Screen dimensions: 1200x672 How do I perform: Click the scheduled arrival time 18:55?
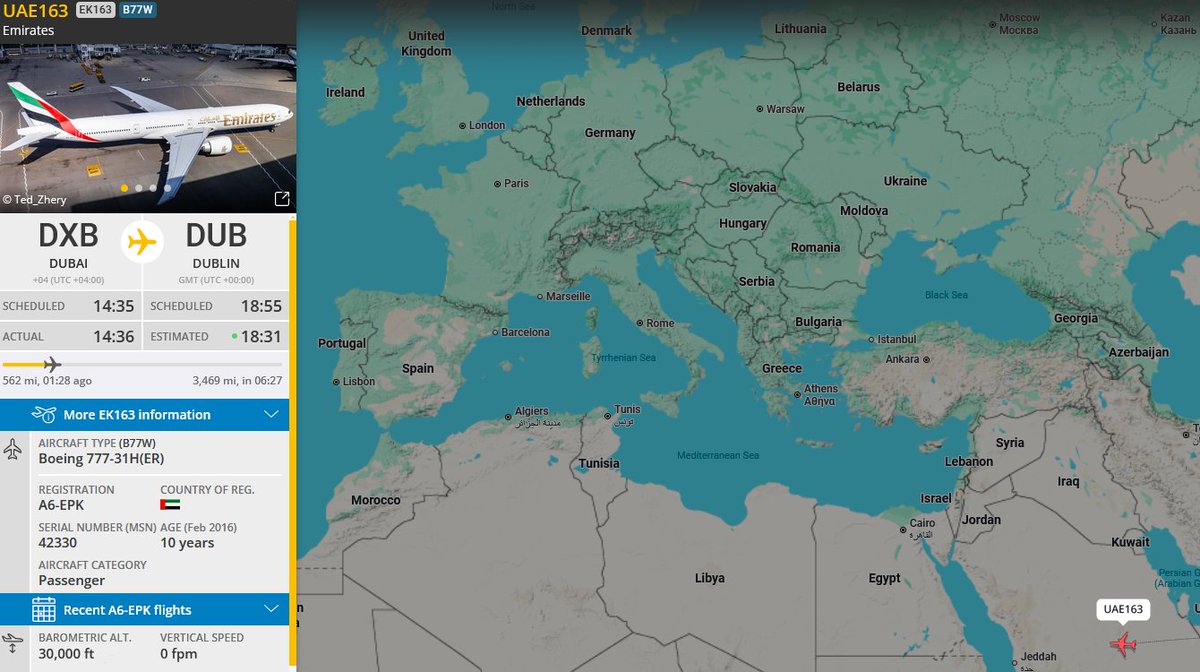[x=261, y=306]
